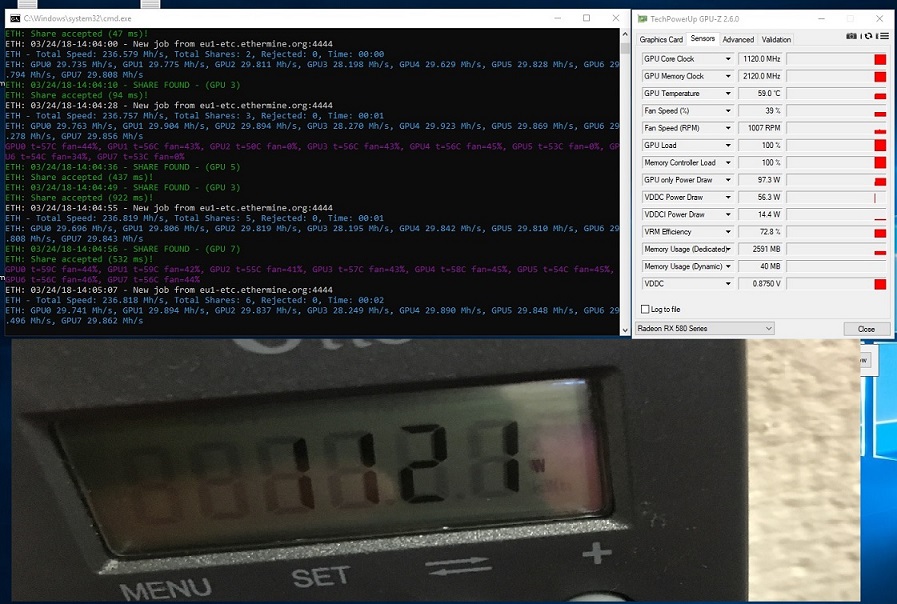Expand the GPU Core Clock sensor dropdown
897x604 pixels.
pyautogui.click(x=727, y=59)
